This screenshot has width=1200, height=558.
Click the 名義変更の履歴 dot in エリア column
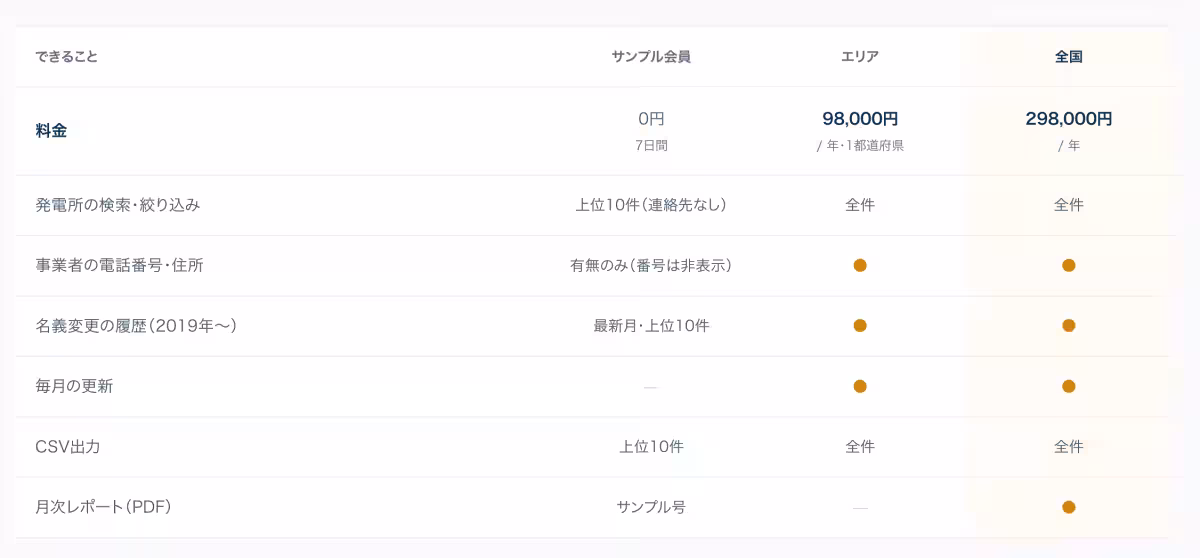(x=860, y=326)
